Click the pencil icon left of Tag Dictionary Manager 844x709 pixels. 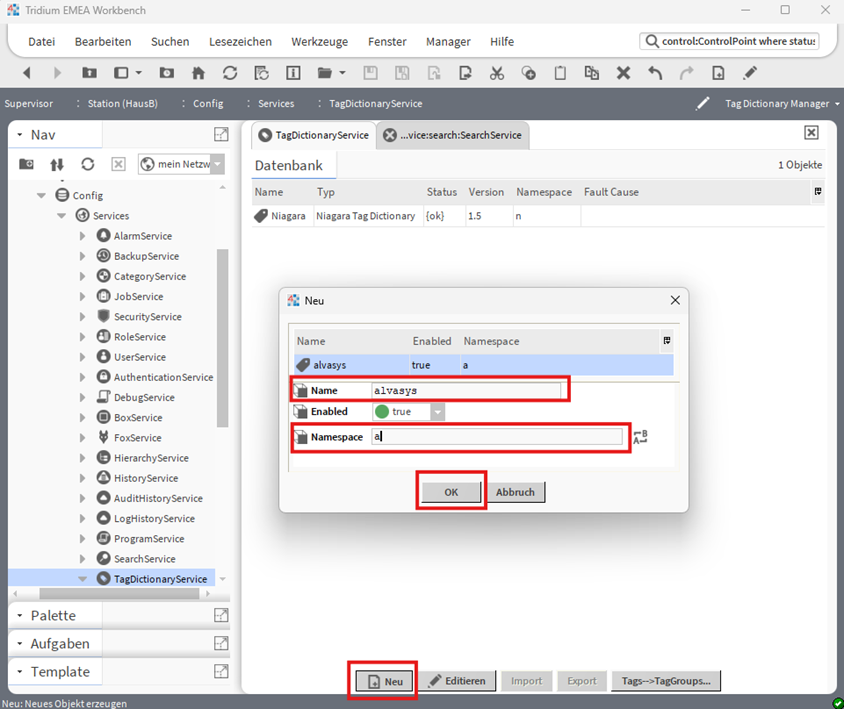pos(702,103)
